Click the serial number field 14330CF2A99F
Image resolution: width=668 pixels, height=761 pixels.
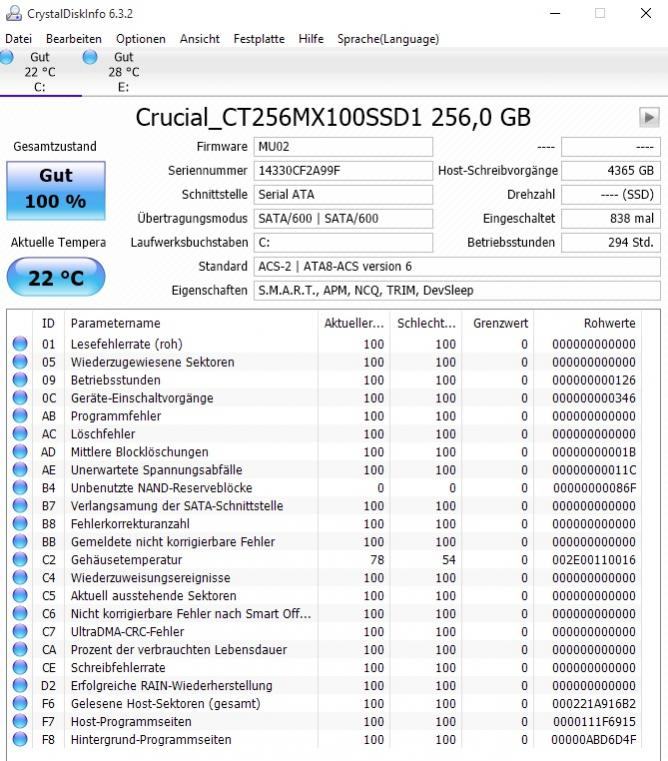click(343, 170)
